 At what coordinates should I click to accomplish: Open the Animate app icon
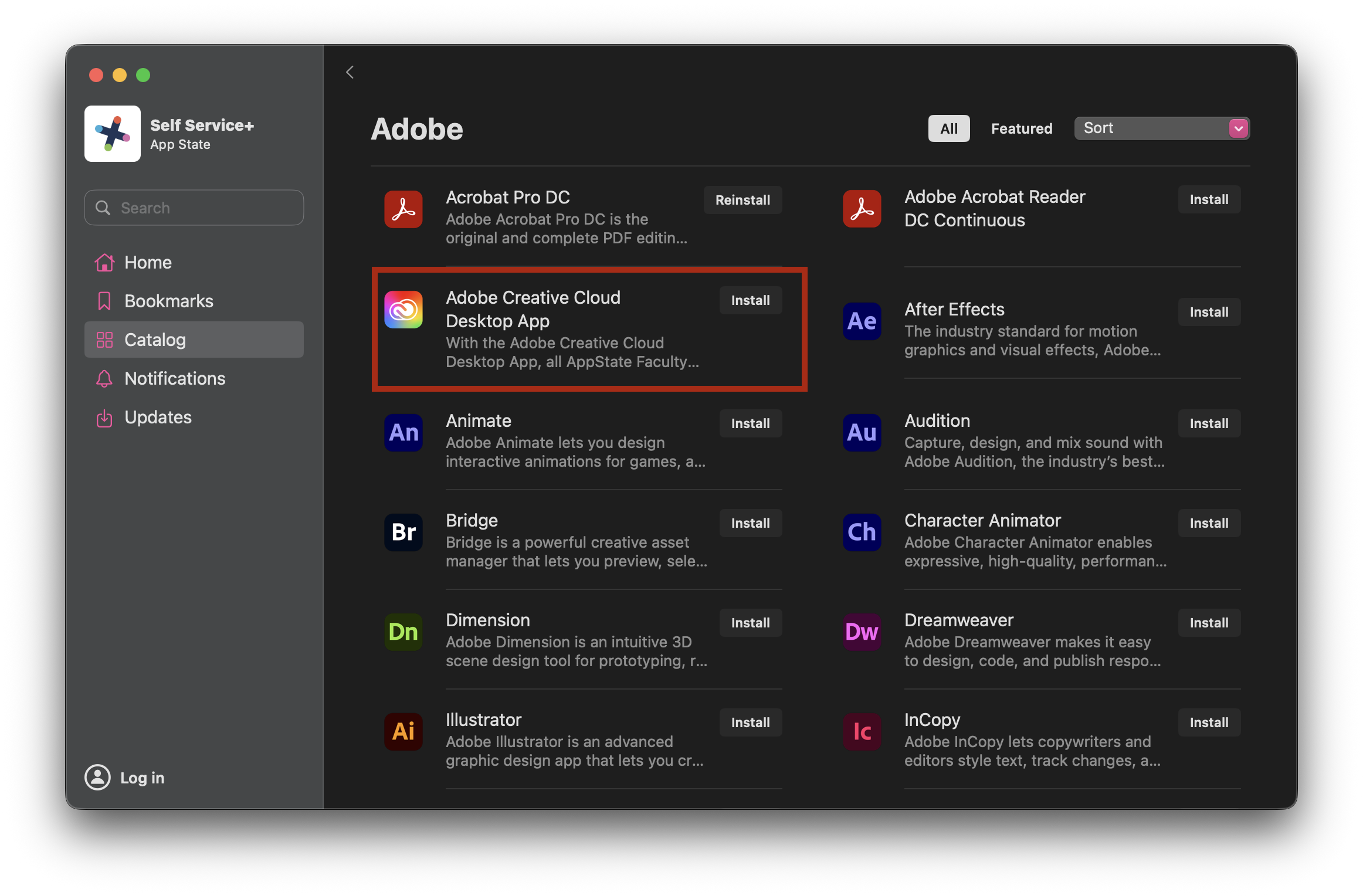click(x=404, y=433)
